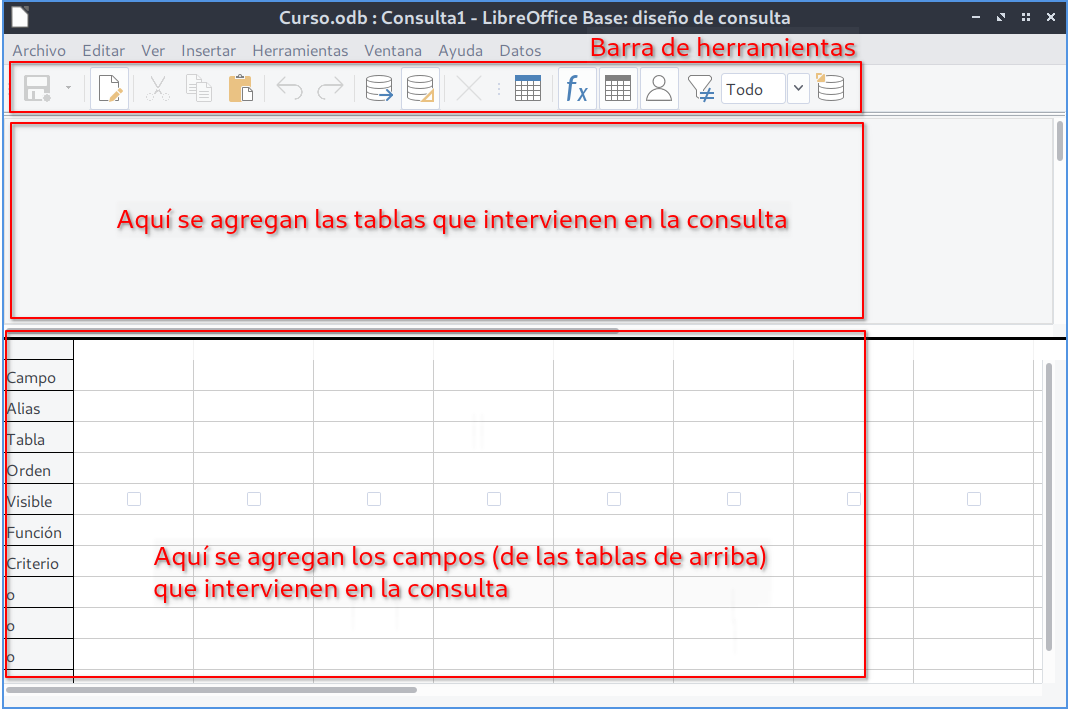
Task: Toggle the Functions (fx) icon
Action: 577,89
